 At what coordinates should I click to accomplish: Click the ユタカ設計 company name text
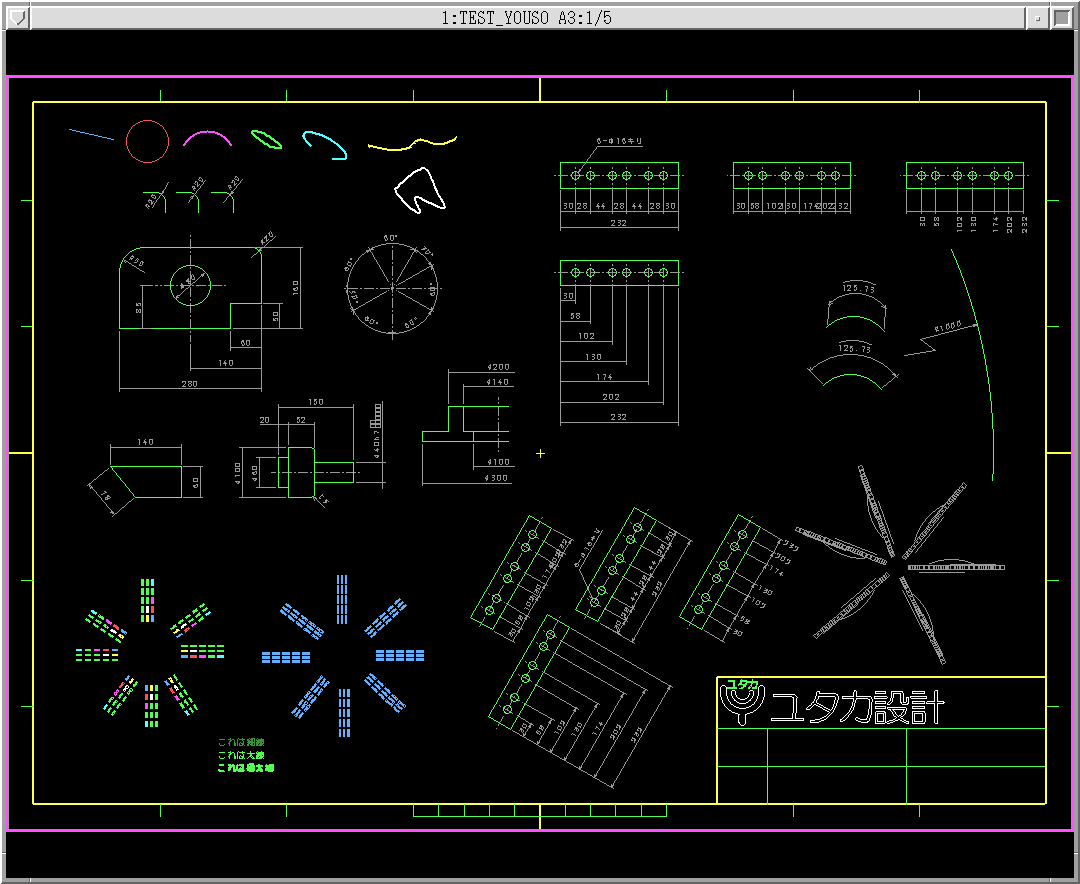click(857, 707)
